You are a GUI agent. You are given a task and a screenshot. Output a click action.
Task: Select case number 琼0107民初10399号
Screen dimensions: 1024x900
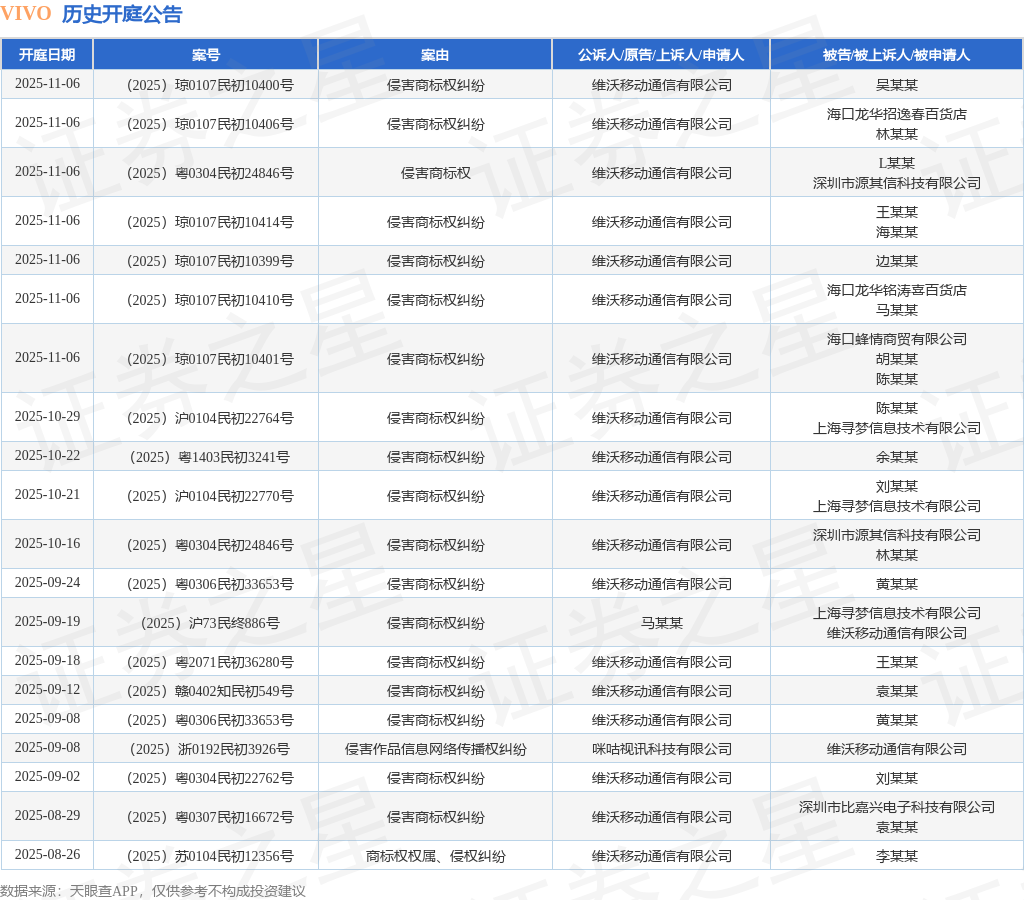(x=210, y=261)
